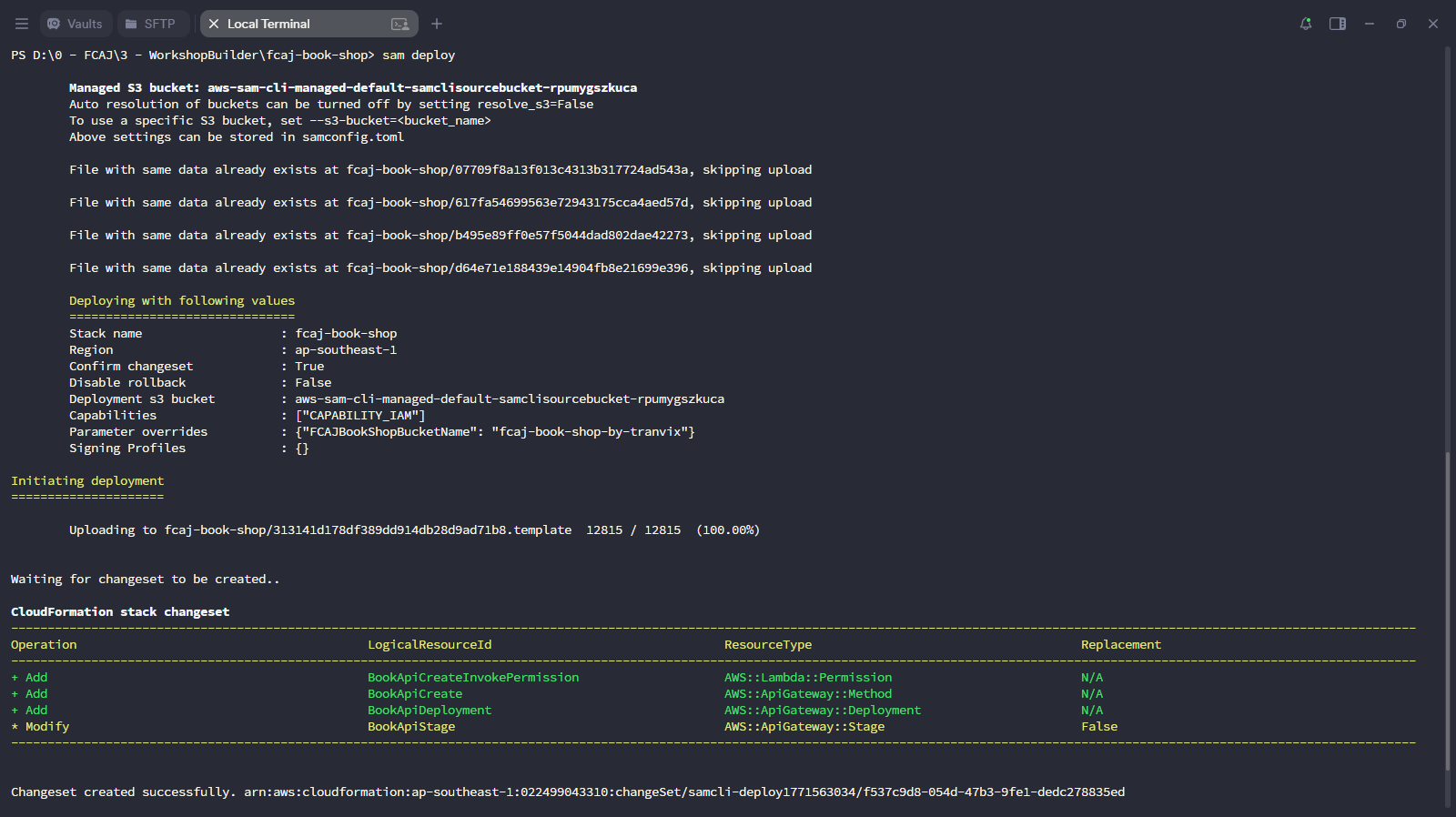Close the Local Terminal tab
The height and width of the screenshot is (817, 1456).
tap(214, 24)
